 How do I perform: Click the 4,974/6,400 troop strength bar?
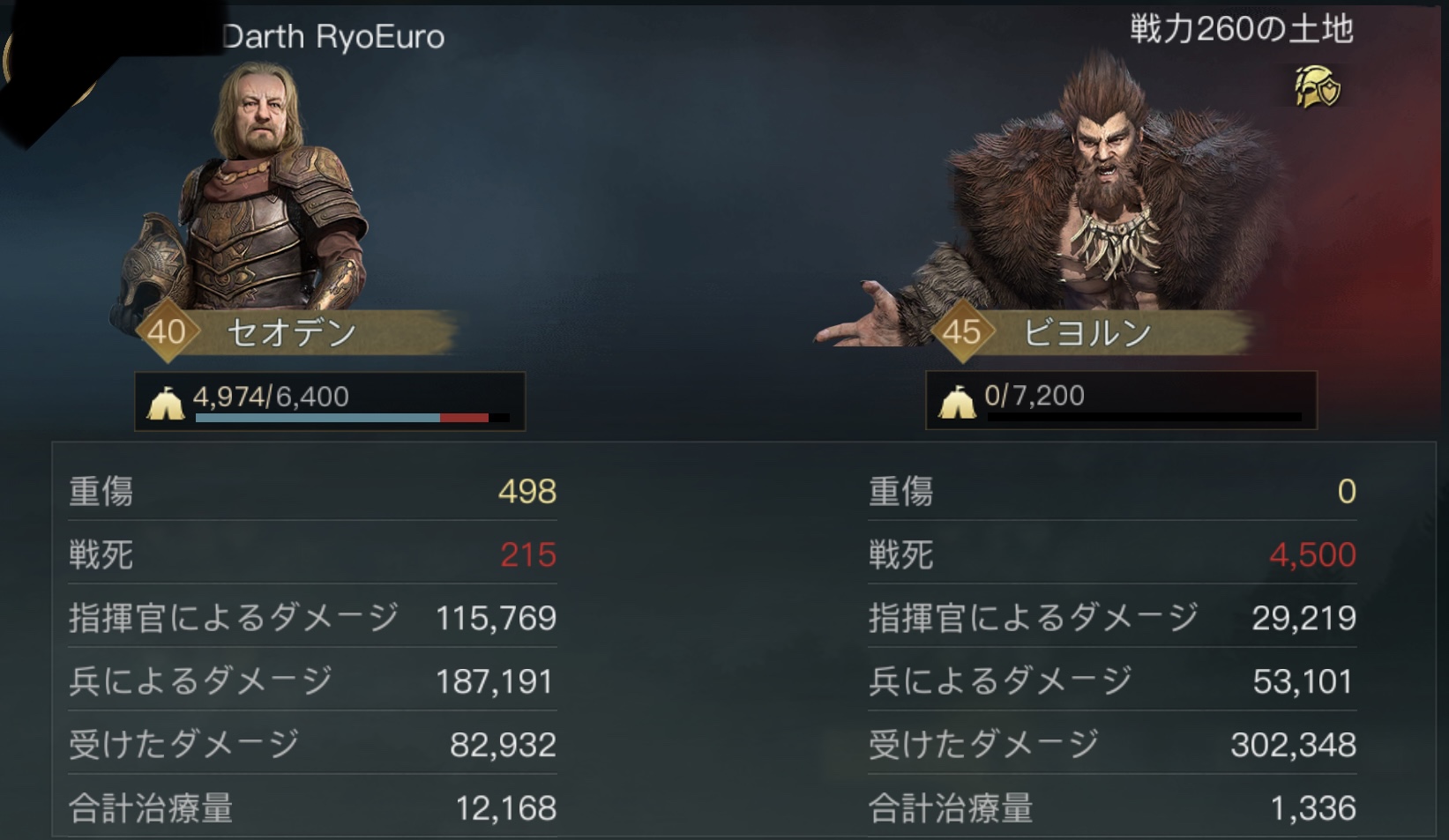[330, 401]
